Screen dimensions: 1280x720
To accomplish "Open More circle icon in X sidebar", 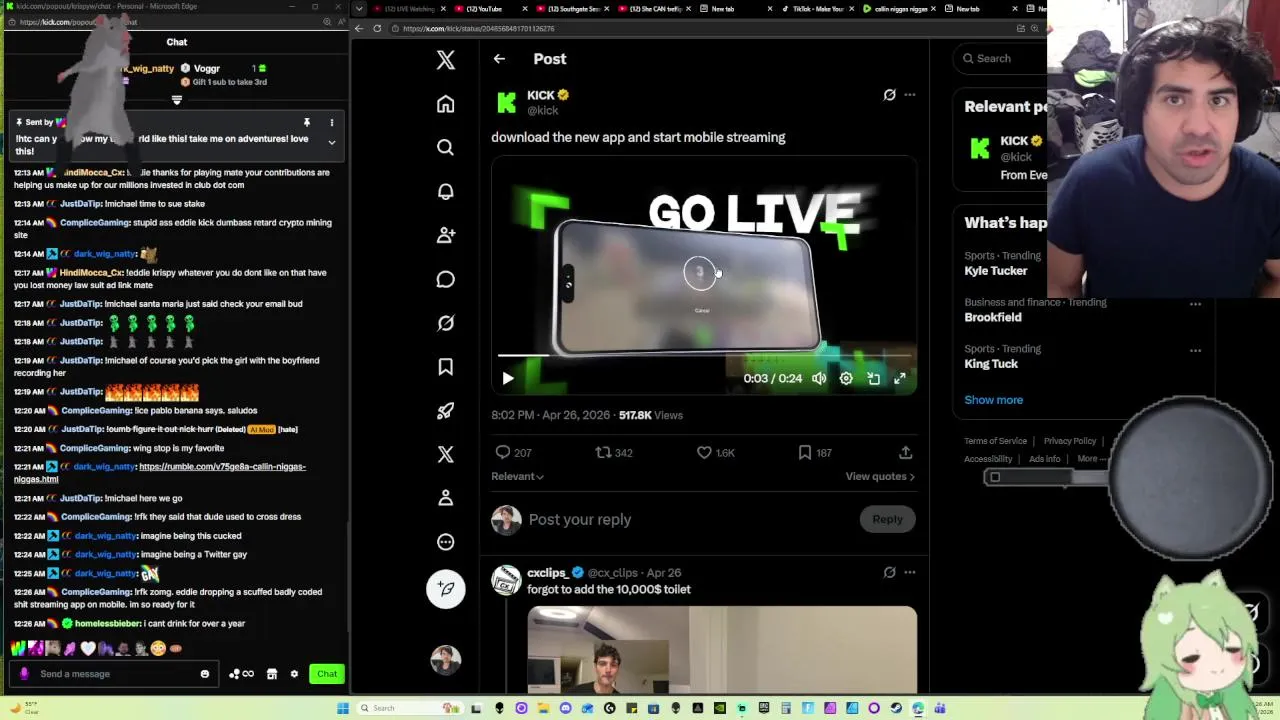I will (446, 542).
